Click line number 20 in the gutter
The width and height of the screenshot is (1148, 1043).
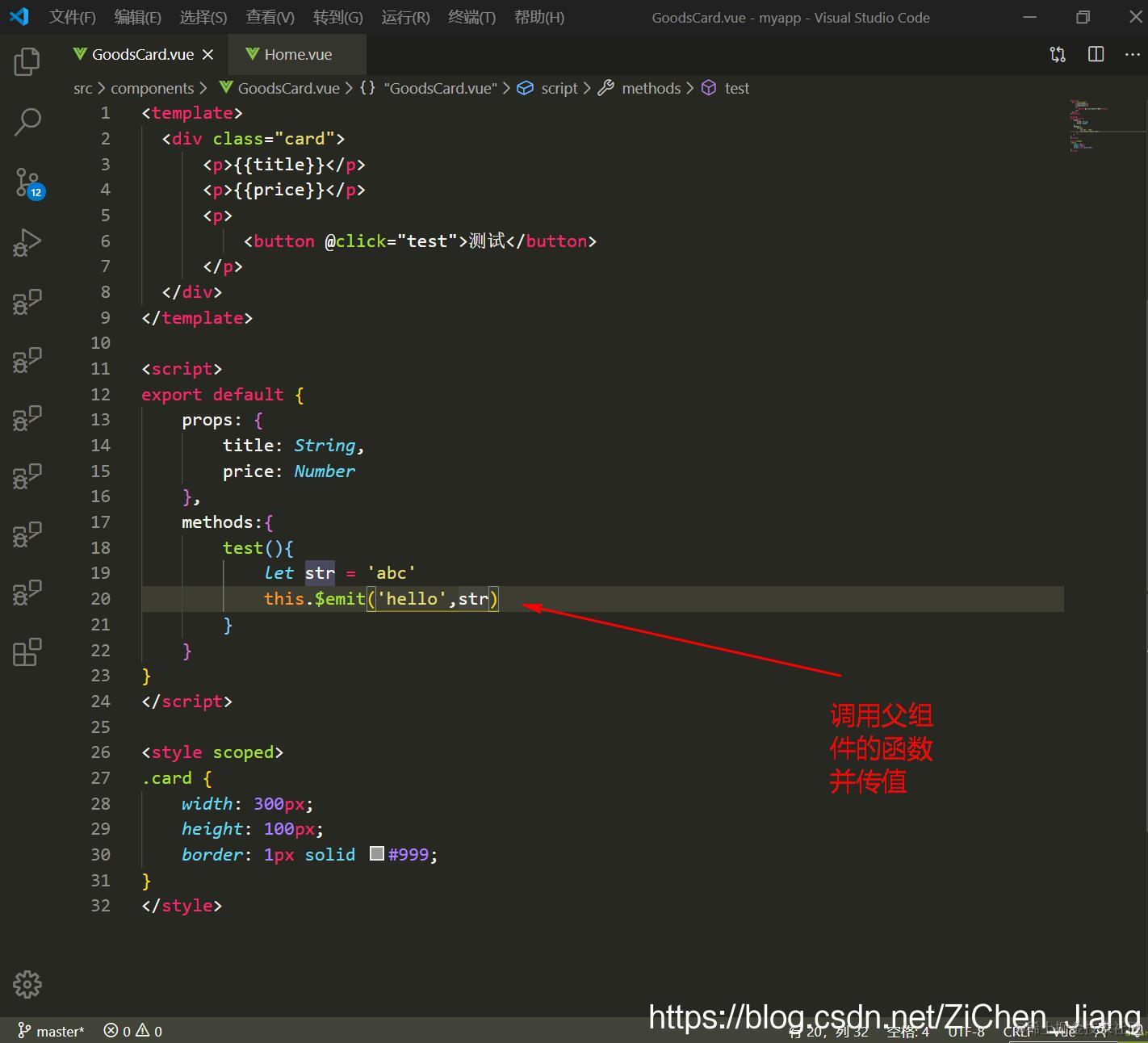101,599
